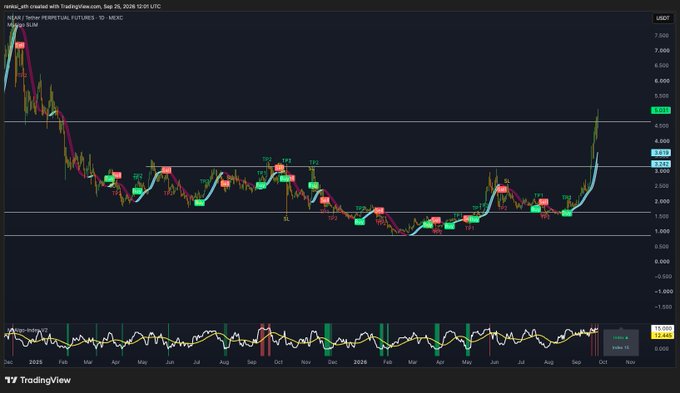The image size is (680, 393).
Task: Click the -0.500 price axis value
Action: click(x=662, y=276)
